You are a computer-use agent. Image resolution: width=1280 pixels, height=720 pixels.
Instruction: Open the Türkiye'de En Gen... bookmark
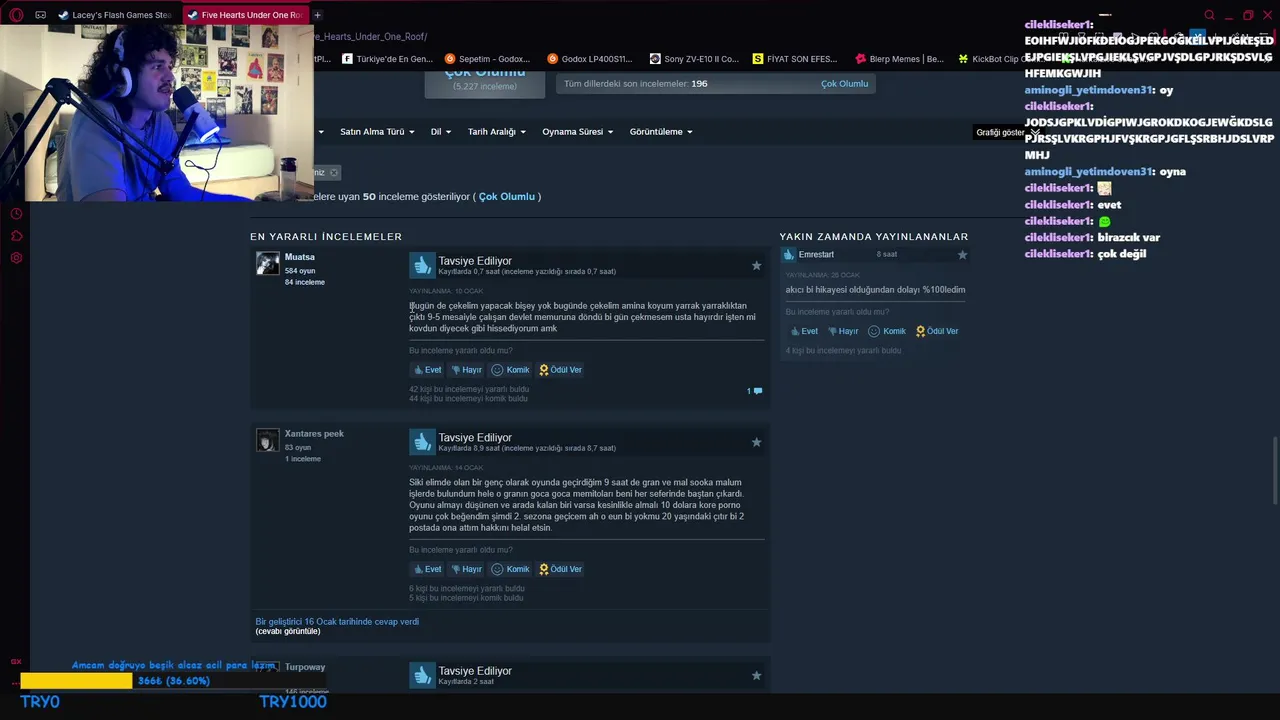pyautogui.click(x=387, y=59)
